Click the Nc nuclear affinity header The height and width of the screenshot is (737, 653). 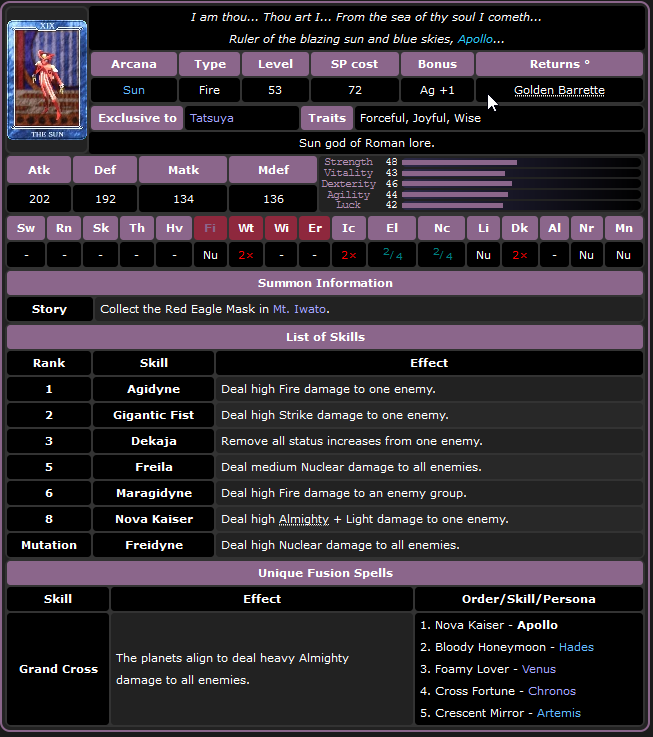pos(442,228)
